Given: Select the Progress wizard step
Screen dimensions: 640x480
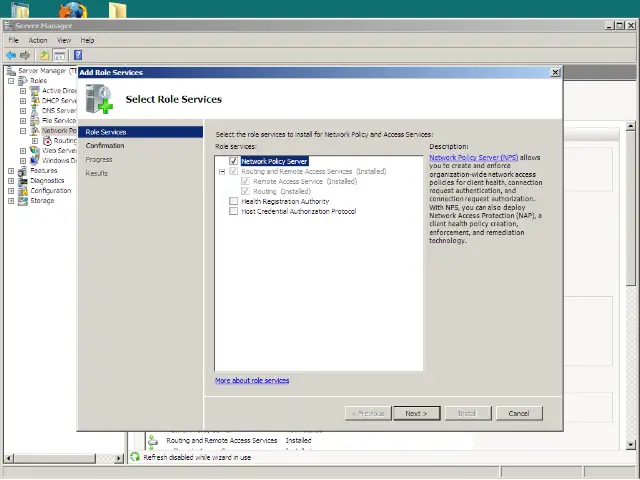Looking at the screenshot, I should coord(99,160).
